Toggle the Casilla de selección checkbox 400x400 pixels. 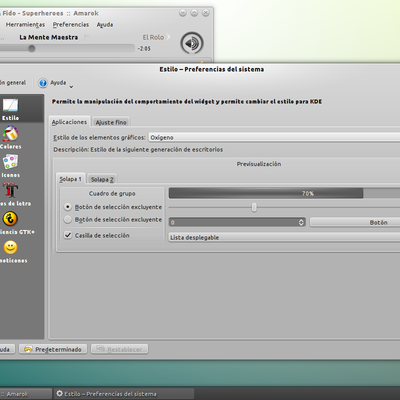68,235
